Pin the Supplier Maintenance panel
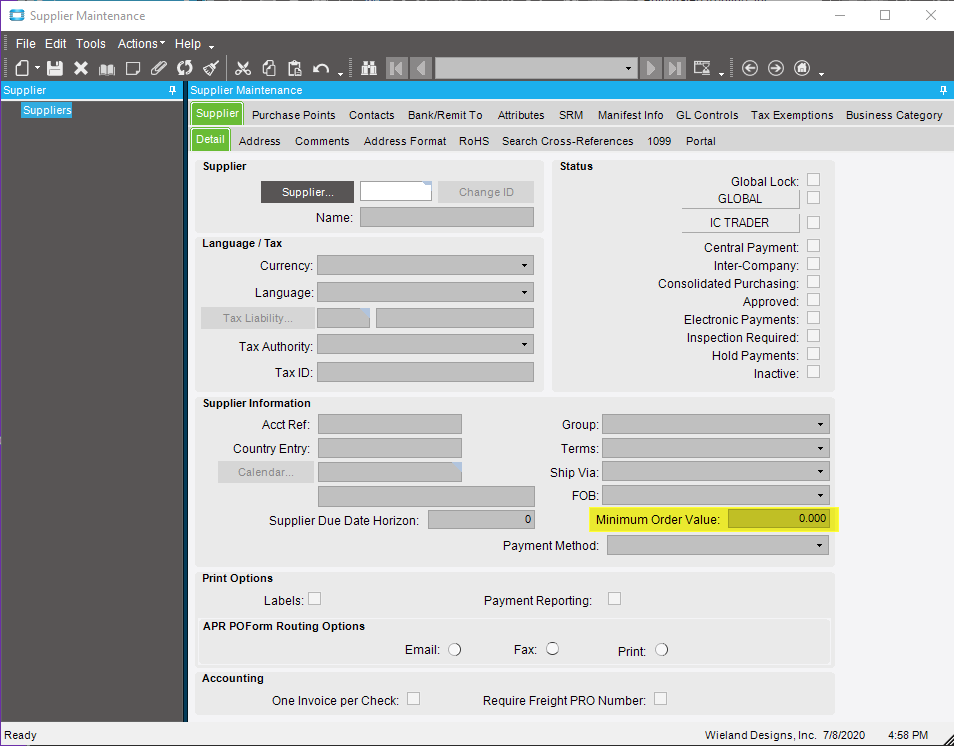Viewport: 954px width, 746px height. (x=943, y=90)
